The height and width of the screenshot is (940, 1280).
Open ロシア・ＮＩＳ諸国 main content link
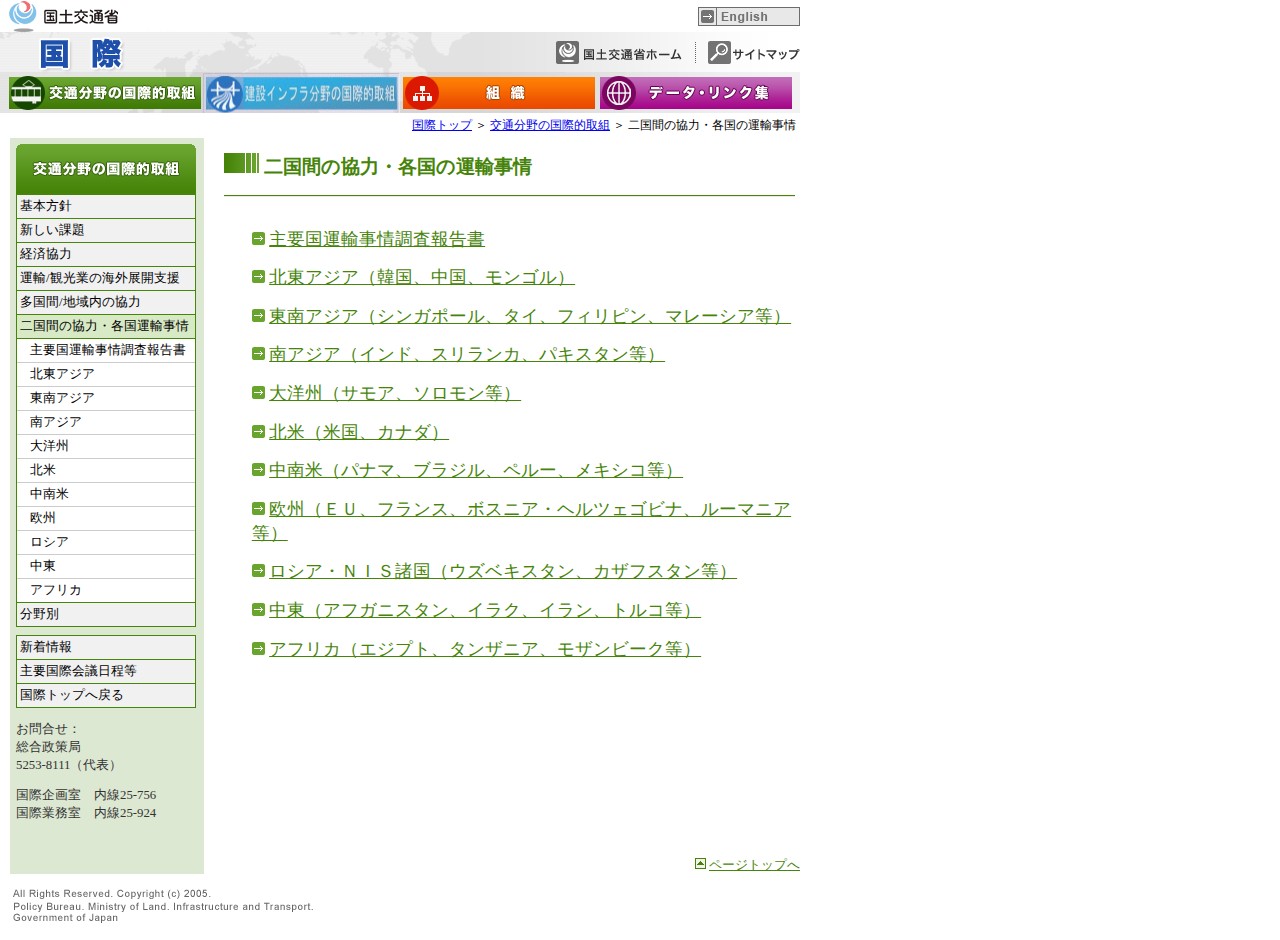503,571
